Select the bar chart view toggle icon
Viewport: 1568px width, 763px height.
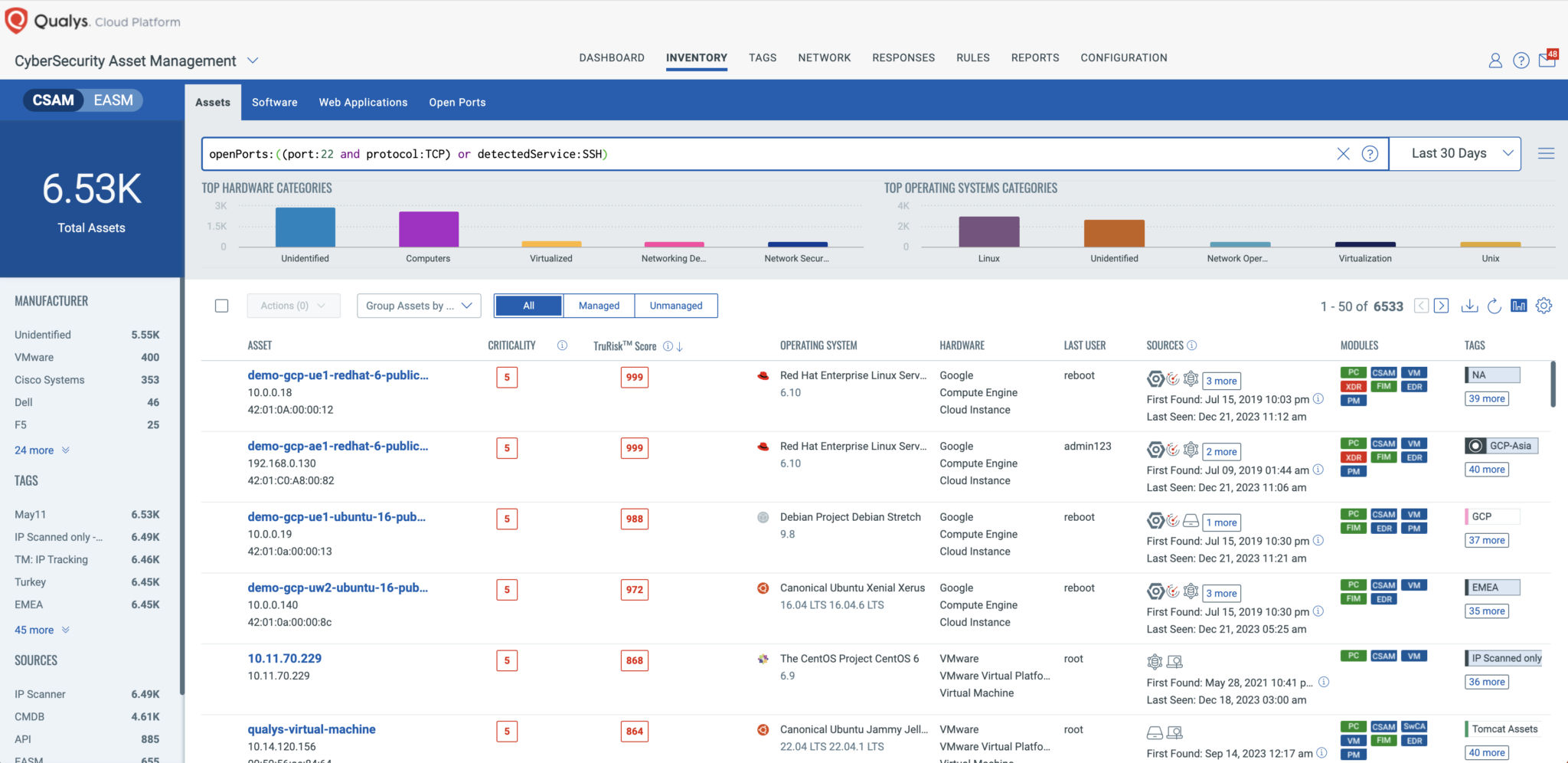point(1519,305)
